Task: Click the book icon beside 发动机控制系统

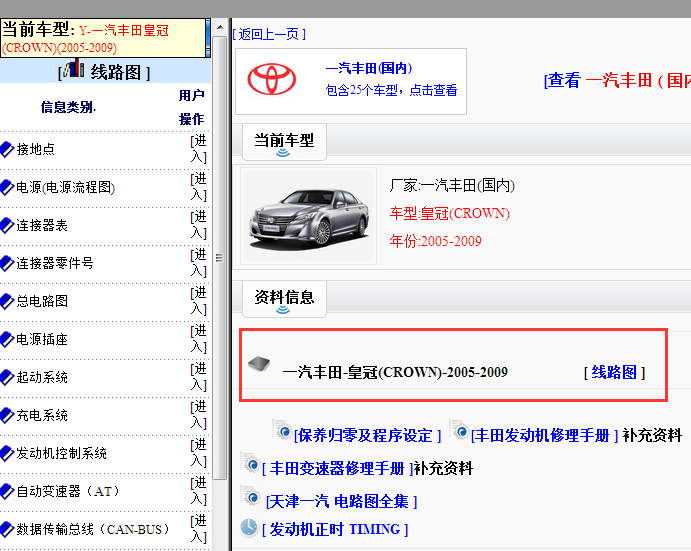Action: (x=7, y=453)
